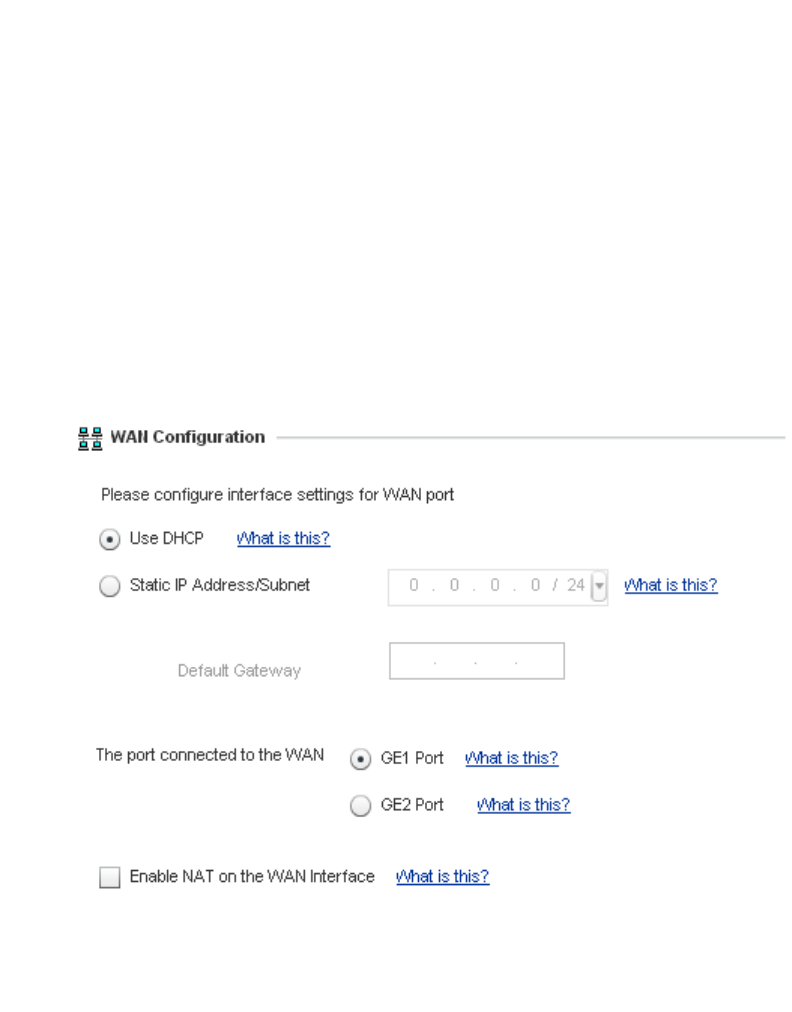Open the subnet mask dropdown arrow

coord(599,587)
